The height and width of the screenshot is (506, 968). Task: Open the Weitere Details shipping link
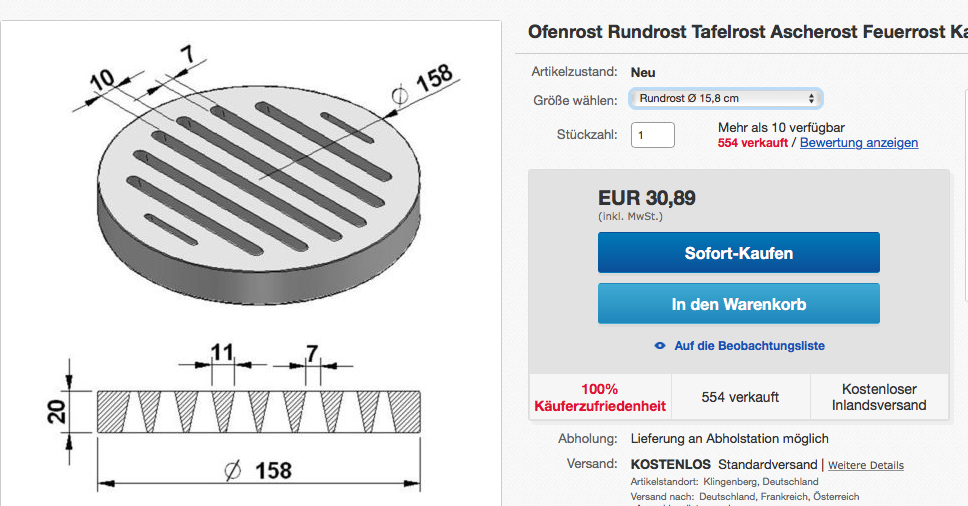pos(866,465)
